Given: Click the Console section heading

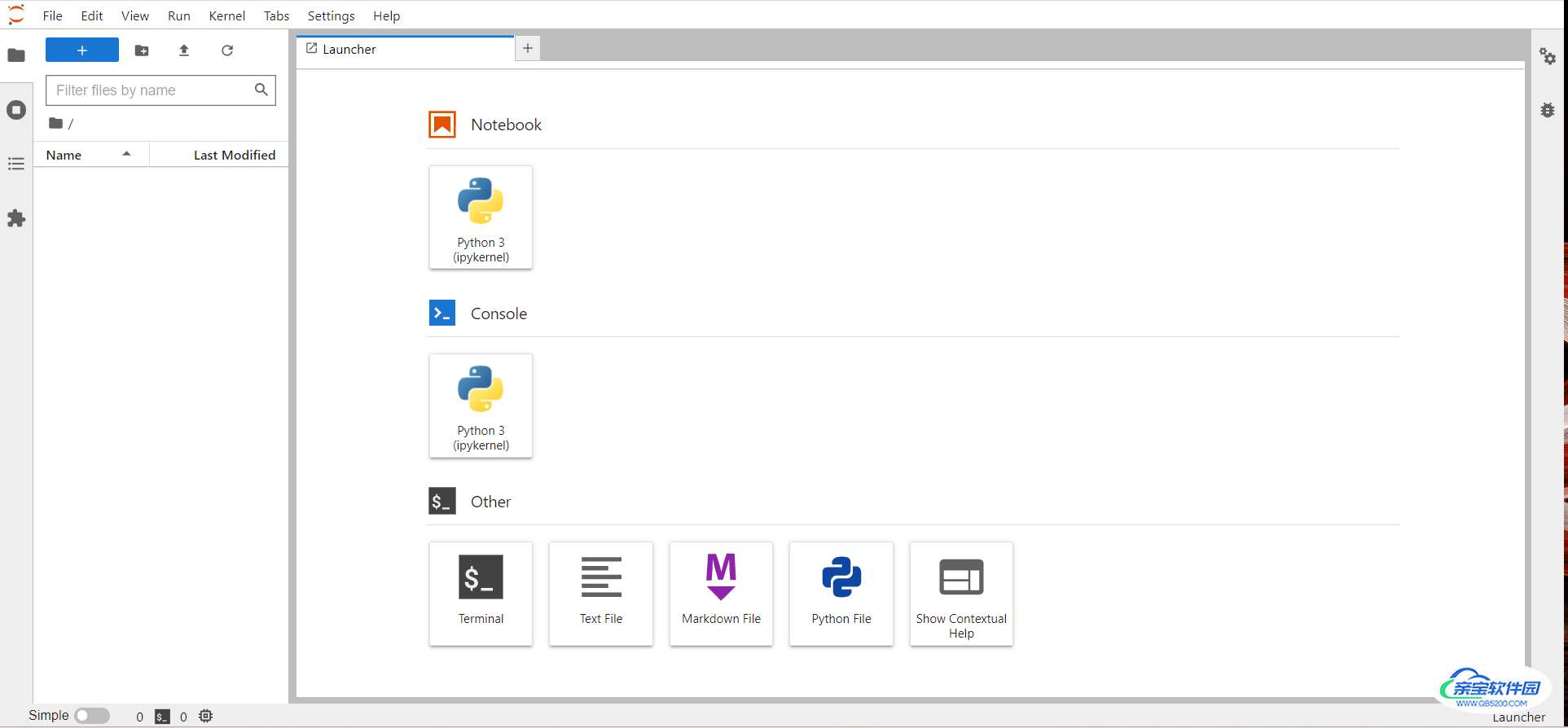Looking at the screenshot, I should coord(499,314).
